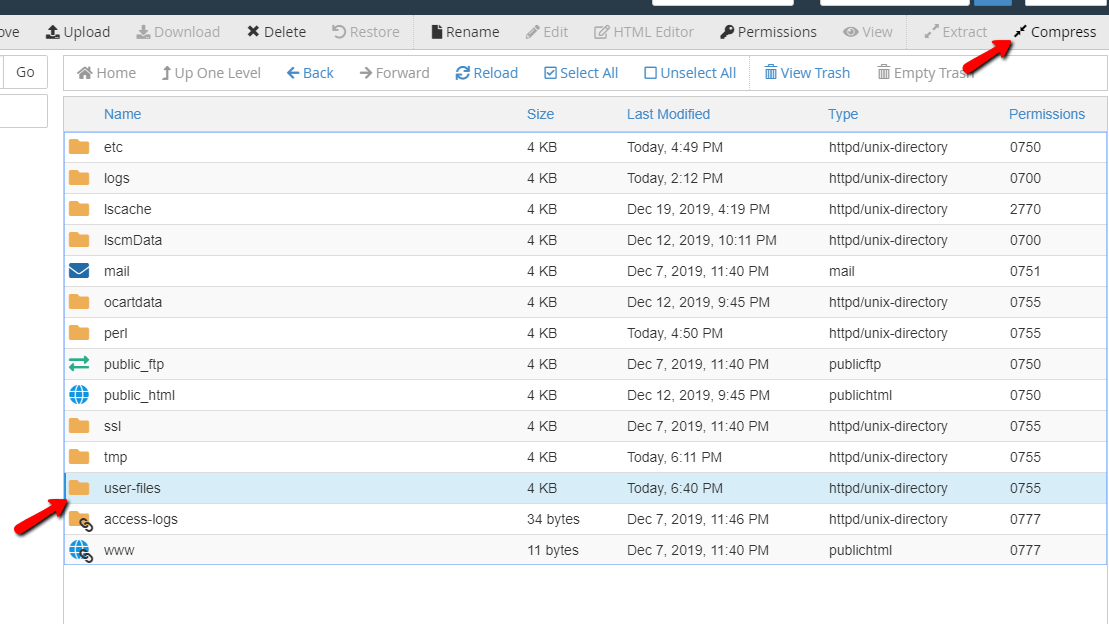Click the publicftp type cell

[x=855, y=364]
